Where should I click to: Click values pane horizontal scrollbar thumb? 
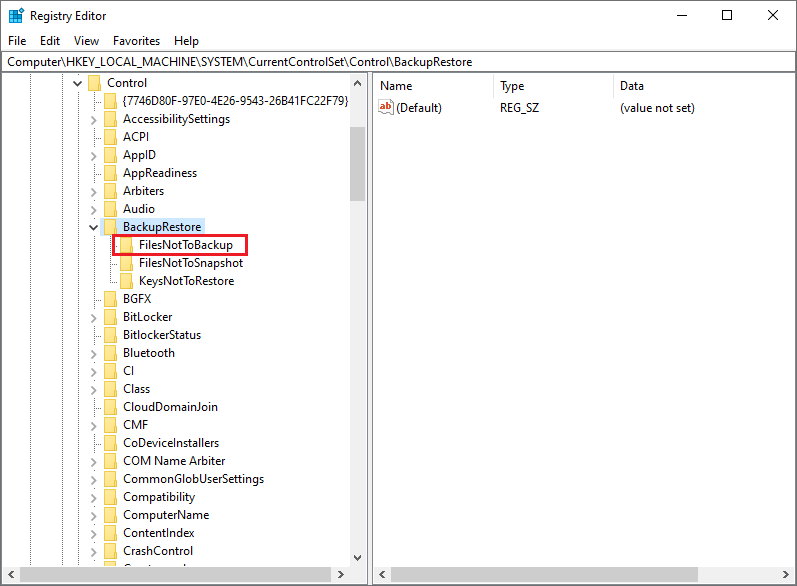(x=544, y=574)
